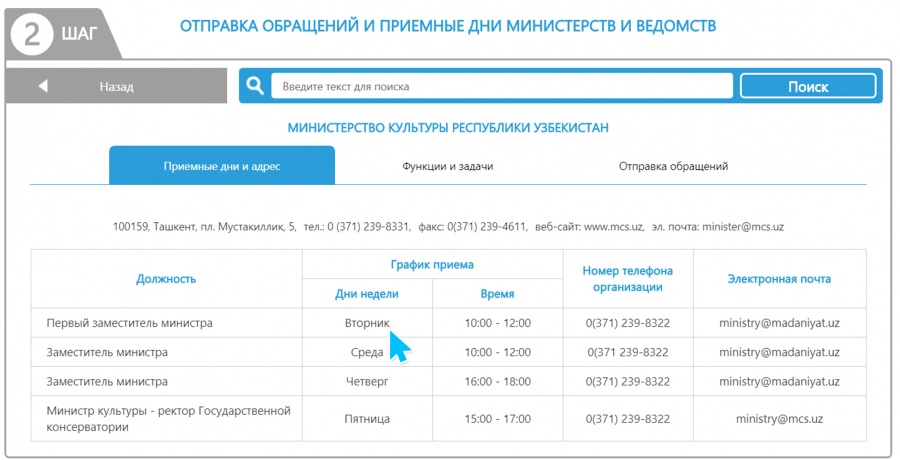This screenshot has width=900, height=460.
Task: Click the back arrow icon
Action: 43,86
